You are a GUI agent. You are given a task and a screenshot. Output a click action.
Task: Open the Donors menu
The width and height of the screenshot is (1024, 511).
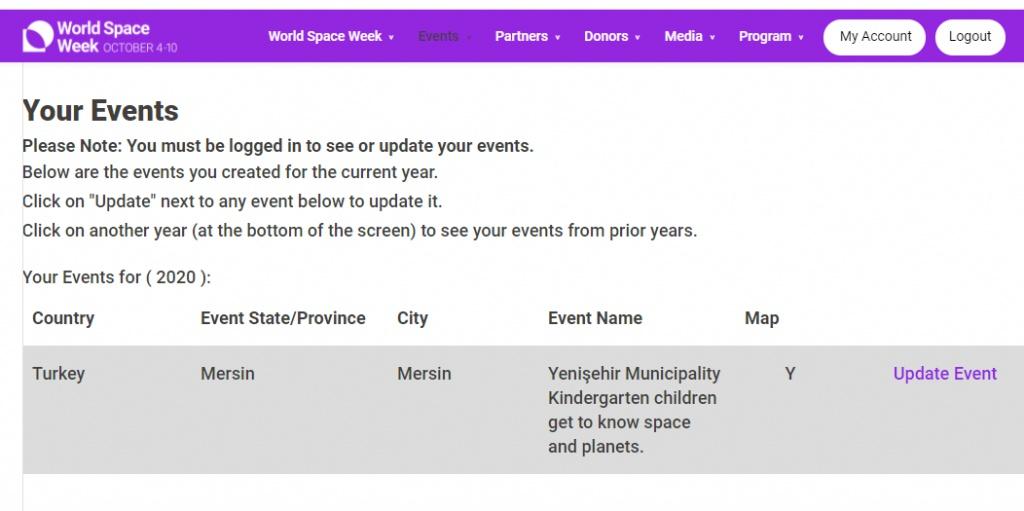click(x=606, y=37)
